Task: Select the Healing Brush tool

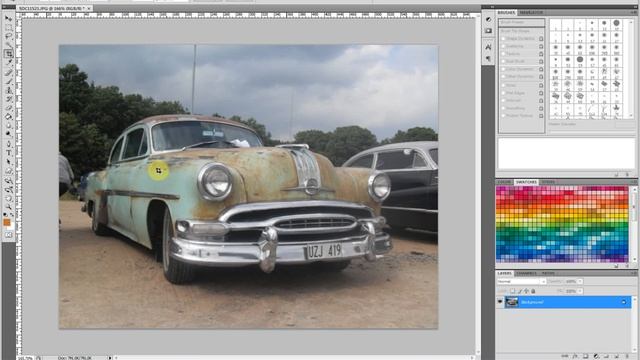Action: [8, 72]
